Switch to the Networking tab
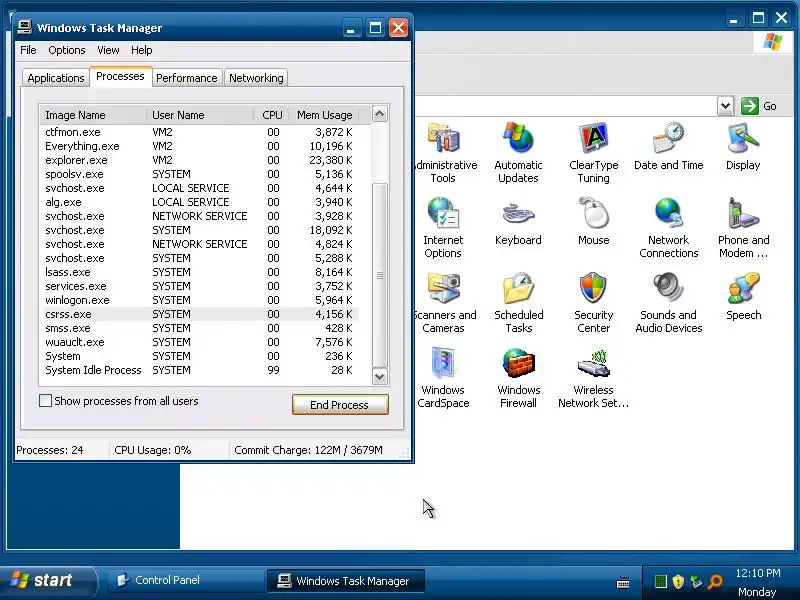This screenshot has height=600, width=800. (x=256, y=78)
